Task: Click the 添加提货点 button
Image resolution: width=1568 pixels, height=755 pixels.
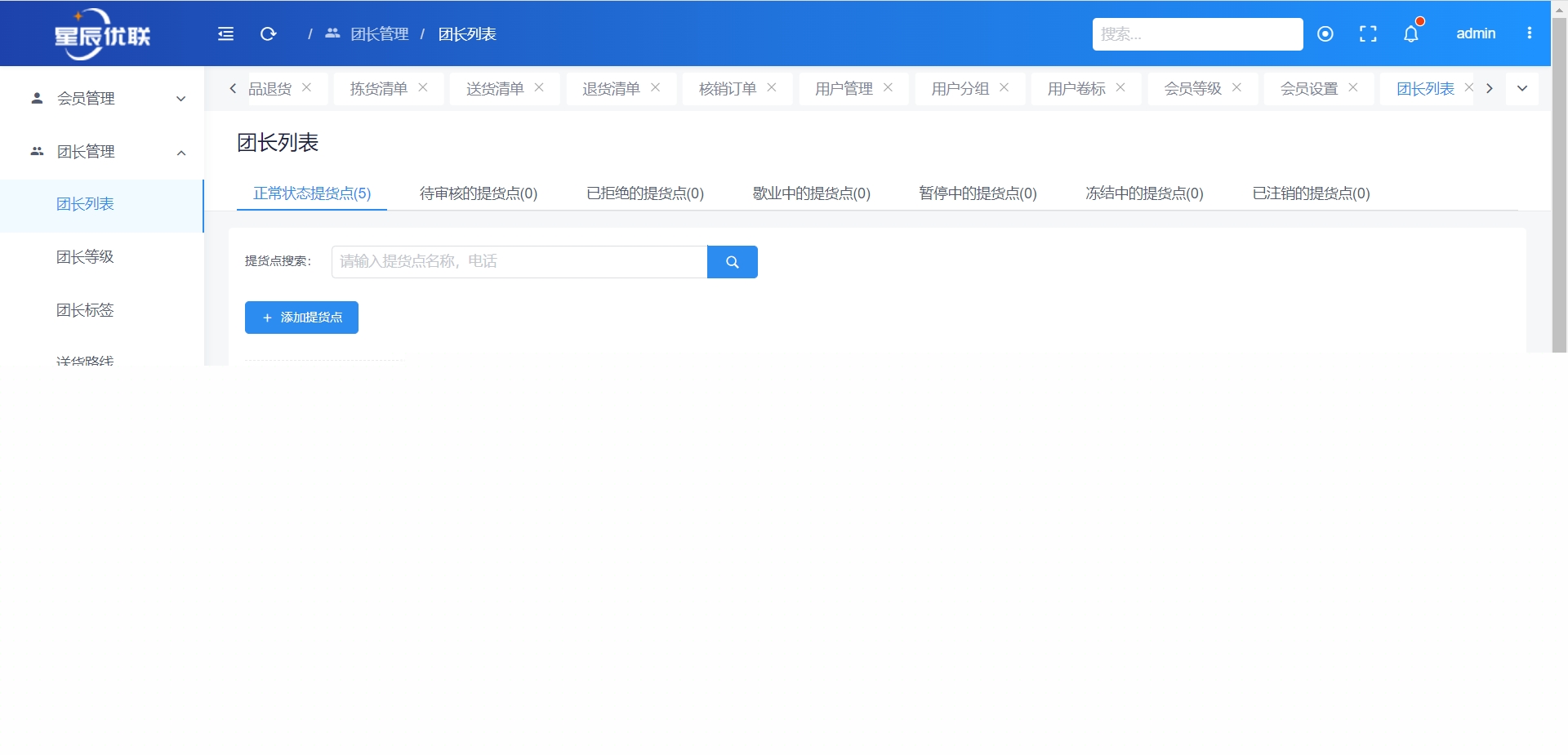Action: click(301, 318)
